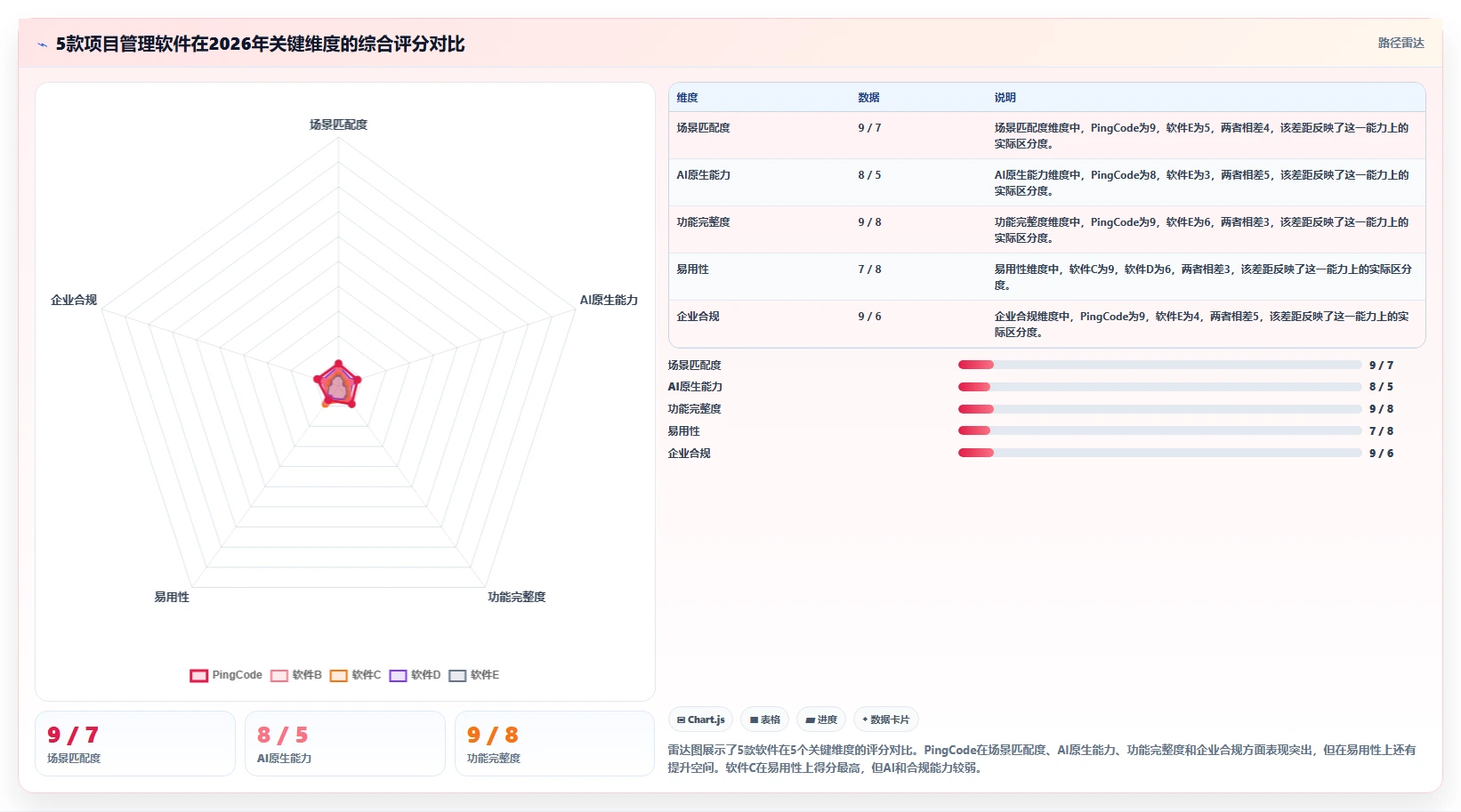Screen dimensions: 1461x812
Task: Click the 易用性 progress bar
Action: 1159,430
